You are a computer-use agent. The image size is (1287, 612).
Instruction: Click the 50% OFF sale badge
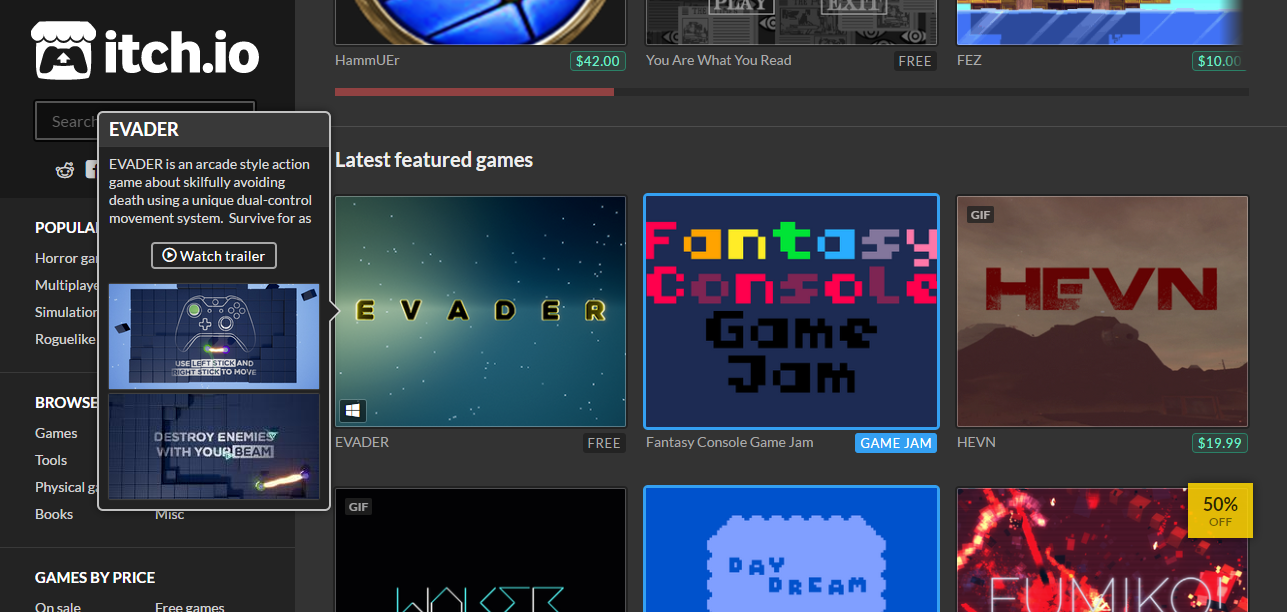point(1219,510)
